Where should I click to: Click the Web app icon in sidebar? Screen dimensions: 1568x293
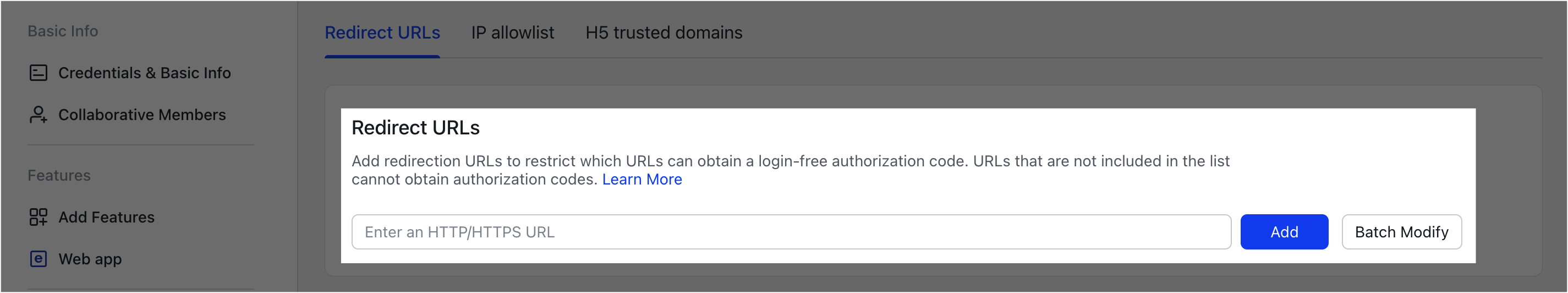click(x=39, y=259)
